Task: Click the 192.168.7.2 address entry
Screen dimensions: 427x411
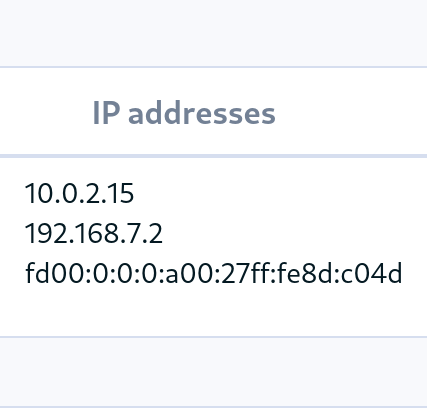Action: (x=94, y=233)
